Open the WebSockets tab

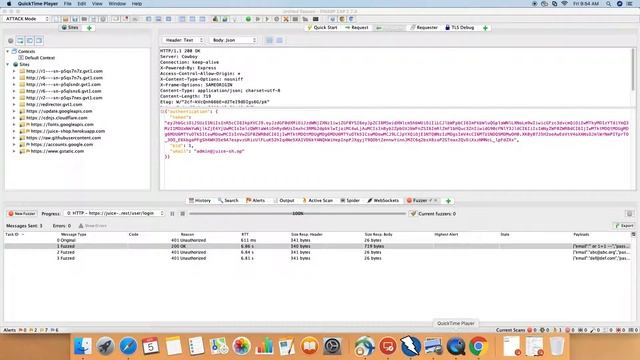[x=383, y=200]
